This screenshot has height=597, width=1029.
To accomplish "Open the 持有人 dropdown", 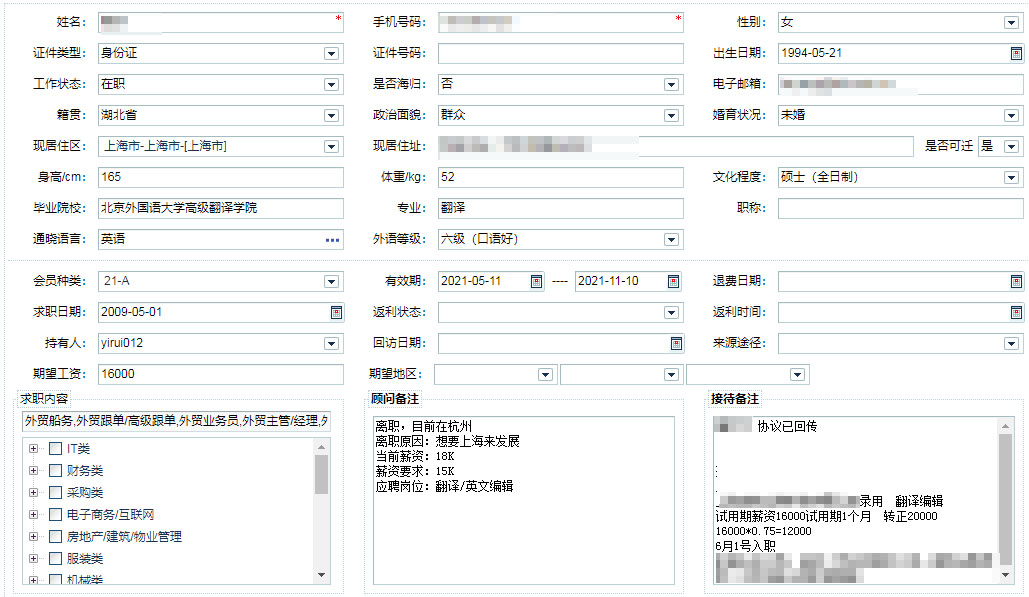I will tap(331, 343).
